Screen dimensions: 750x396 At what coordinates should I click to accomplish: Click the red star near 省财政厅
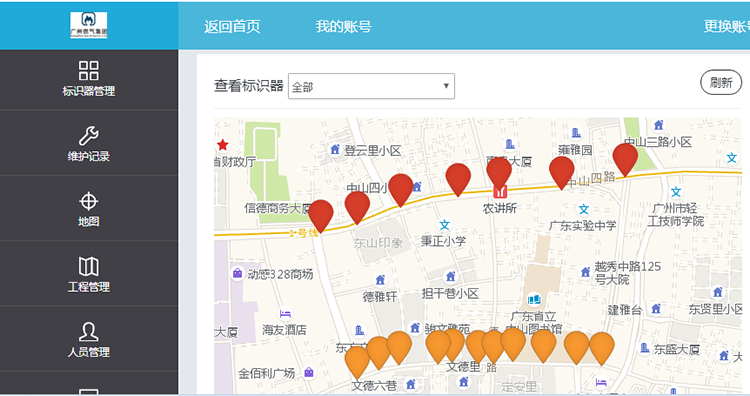[x=222, y=145]
